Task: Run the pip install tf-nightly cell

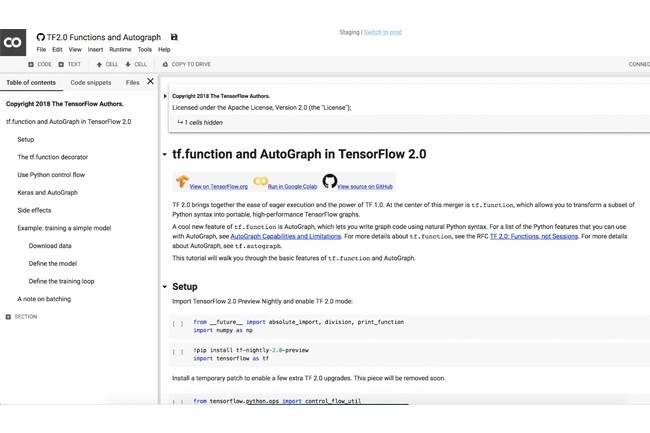Action: coord(177,352)
